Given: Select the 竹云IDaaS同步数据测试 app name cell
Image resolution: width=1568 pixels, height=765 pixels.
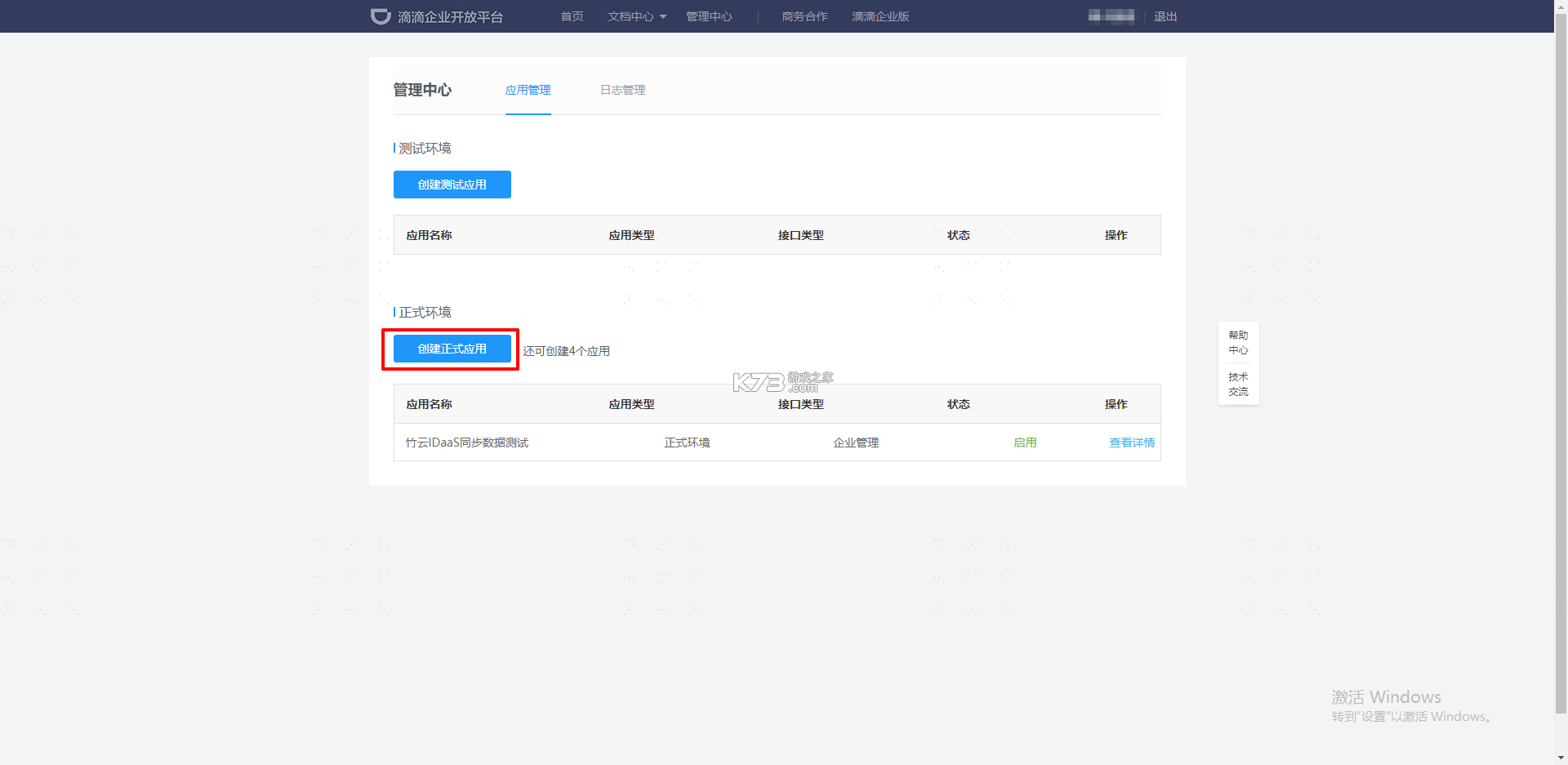Looking at the screenshot, I should 467,443.
